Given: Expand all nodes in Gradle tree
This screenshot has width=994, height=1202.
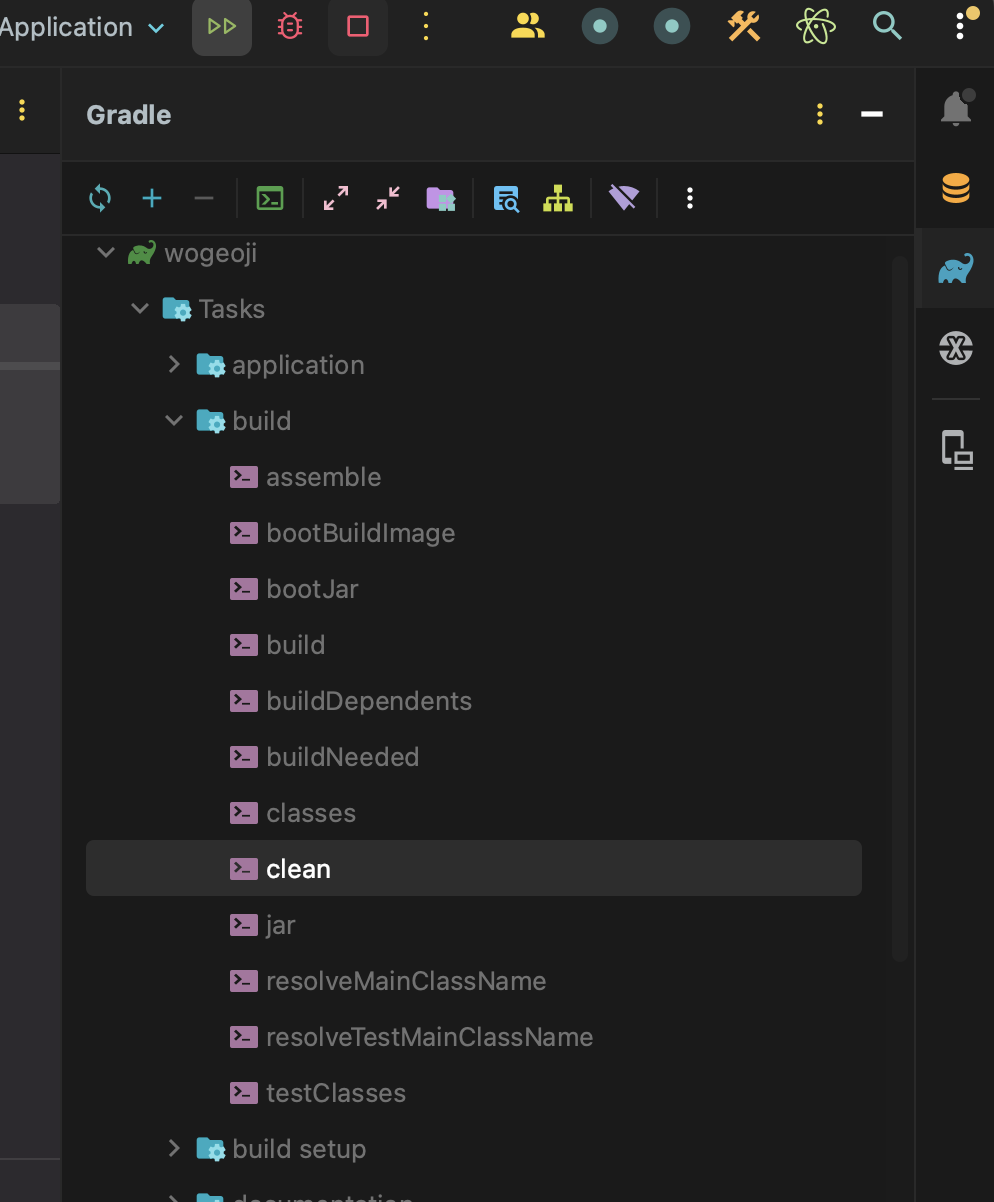Looking at the screenshot, I should (336, 199).
